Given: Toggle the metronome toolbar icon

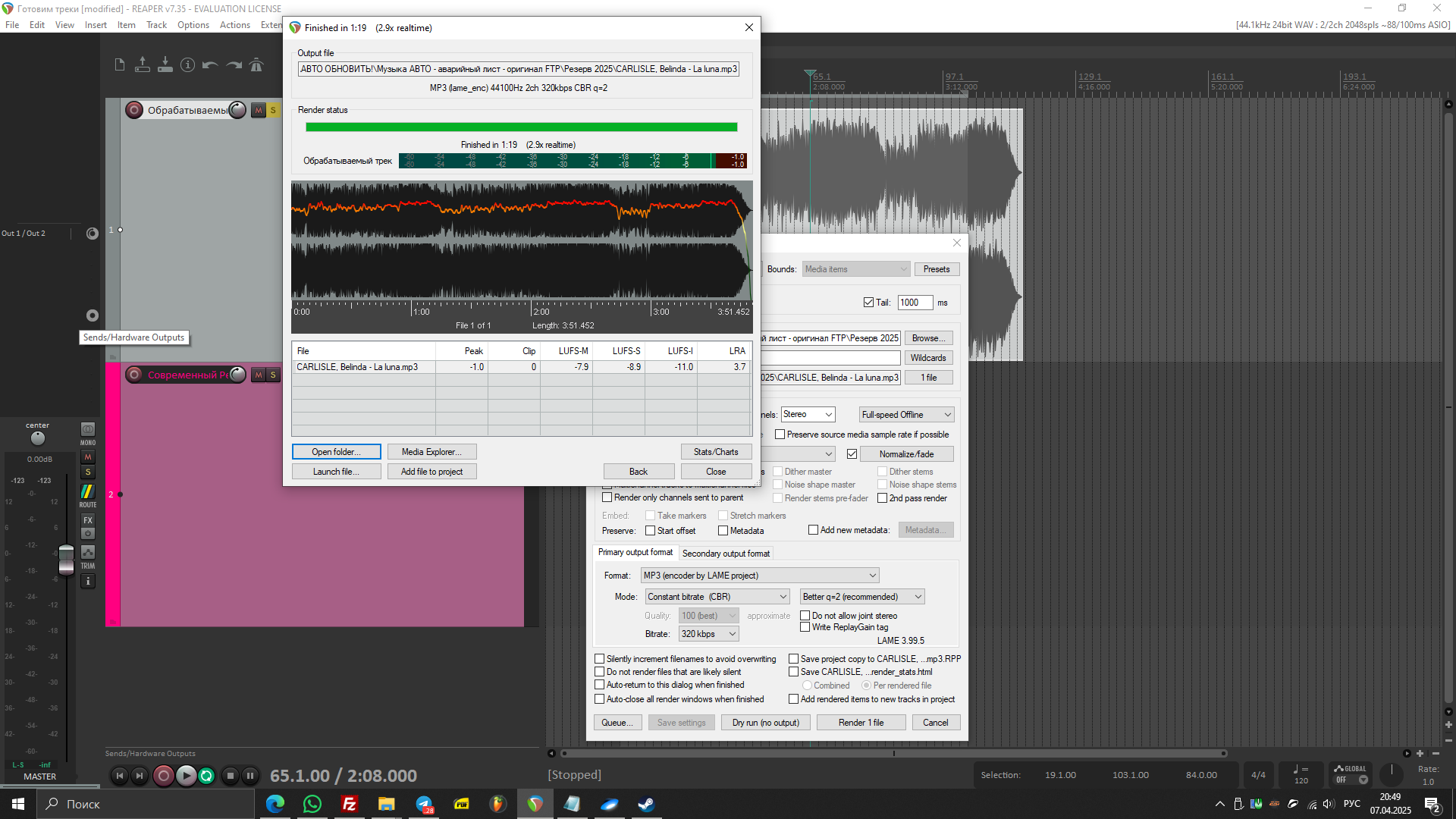Looking at the screenshot, I should pos(256,65).
